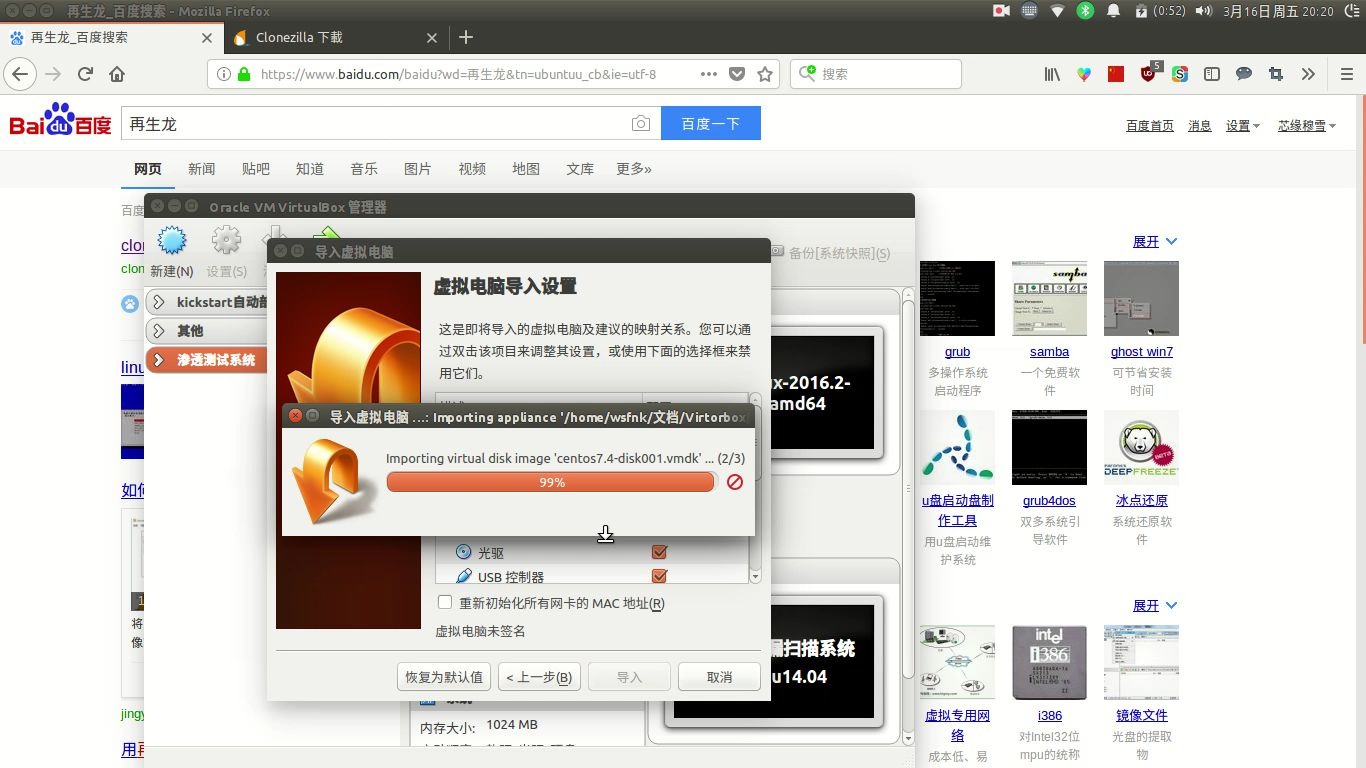Viewport: 1366px width, 768px height.
Task: Select the USB 控制器 icon in import list
Action: coord(464,576)
